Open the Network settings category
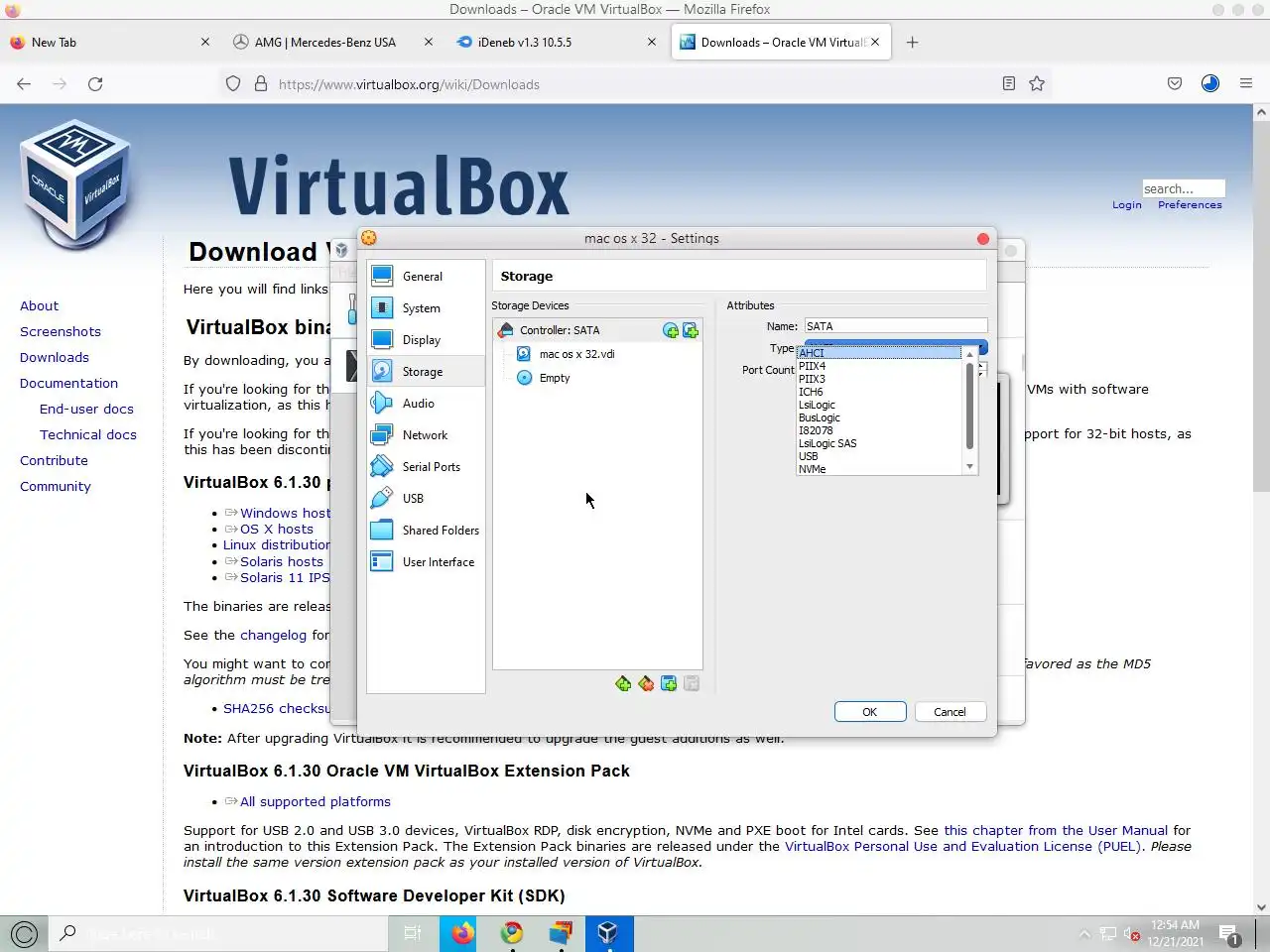 pyautogui.click(x=426, y=435)
